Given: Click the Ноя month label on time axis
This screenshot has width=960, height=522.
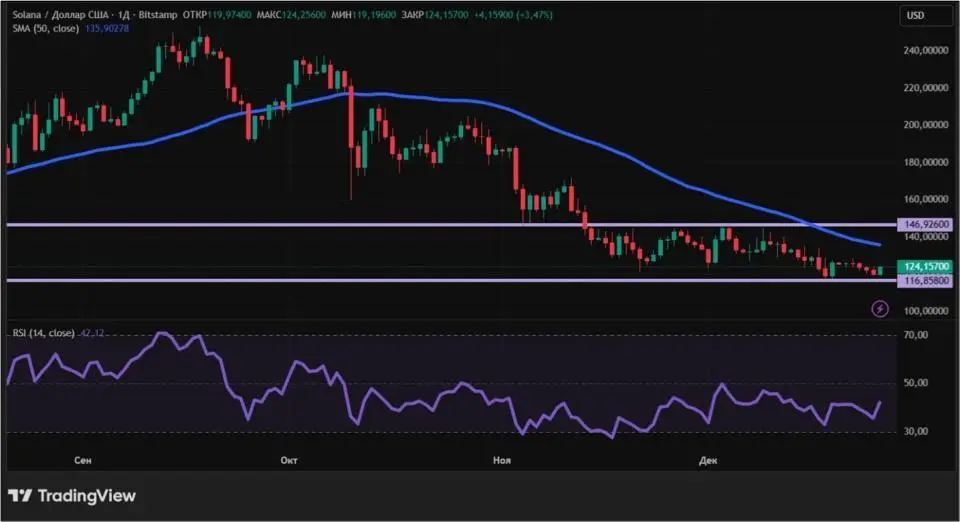Looking at the screenshot, I should [503, 460].
